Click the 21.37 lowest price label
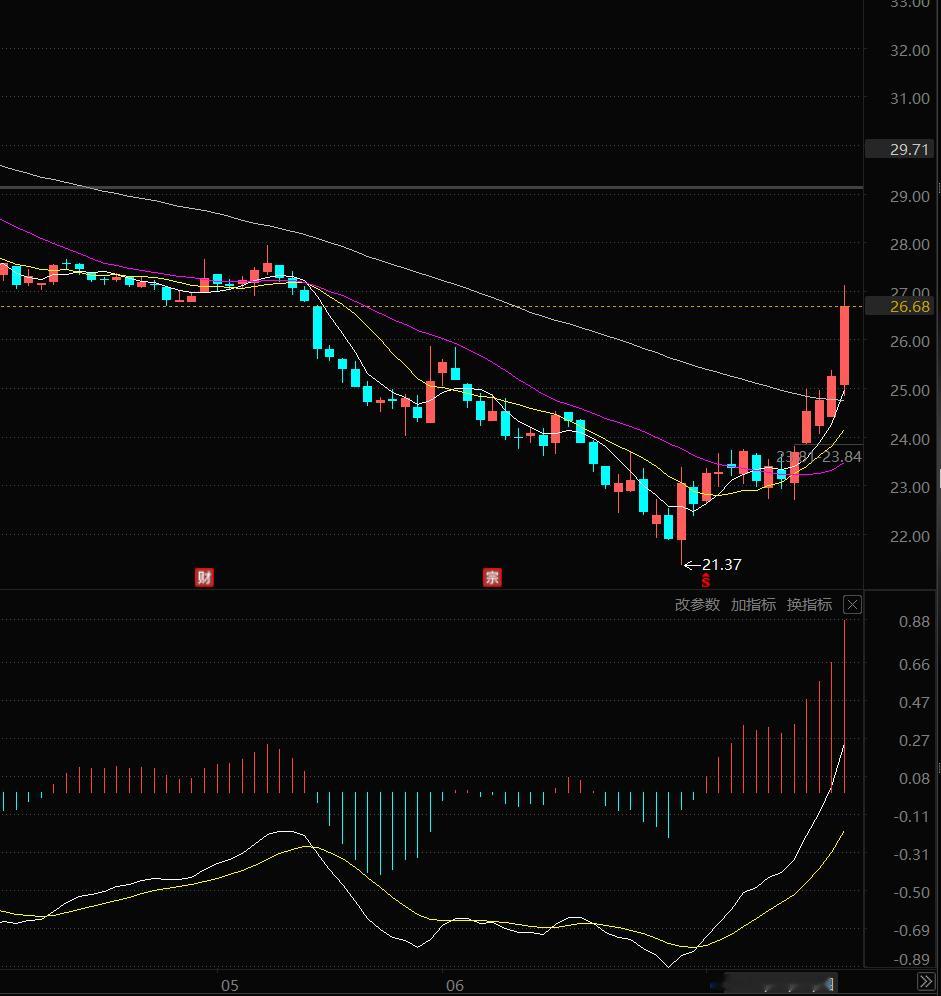 click(722, 564)
